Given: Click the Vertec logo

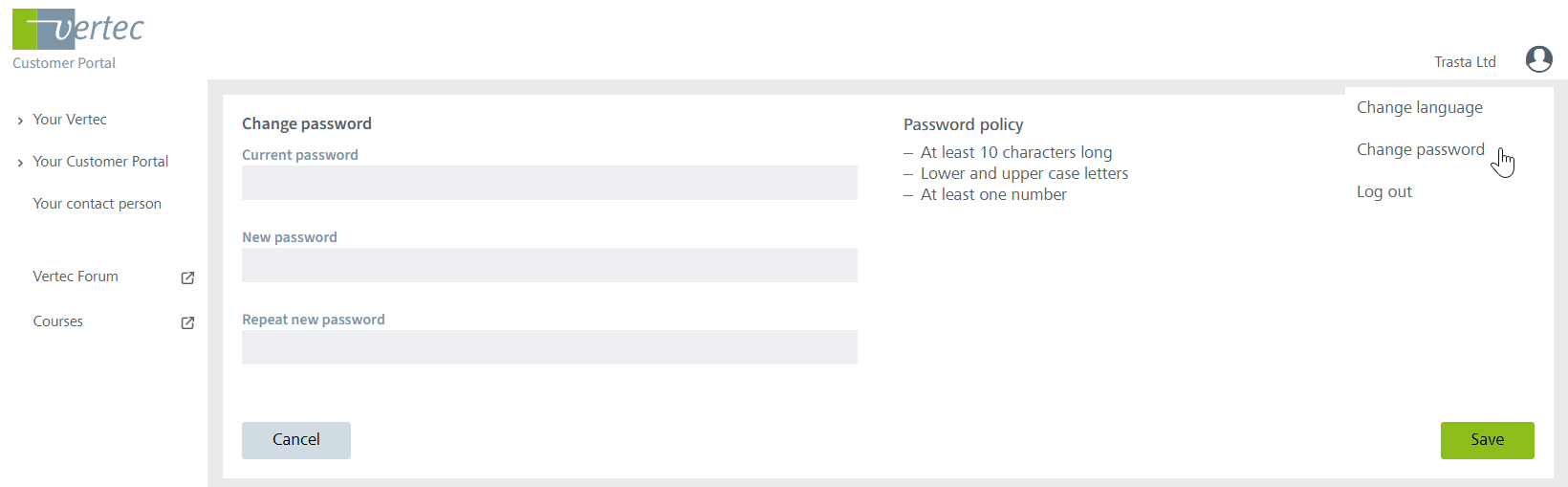Looking at the screenshot, I should pos(78,30).
